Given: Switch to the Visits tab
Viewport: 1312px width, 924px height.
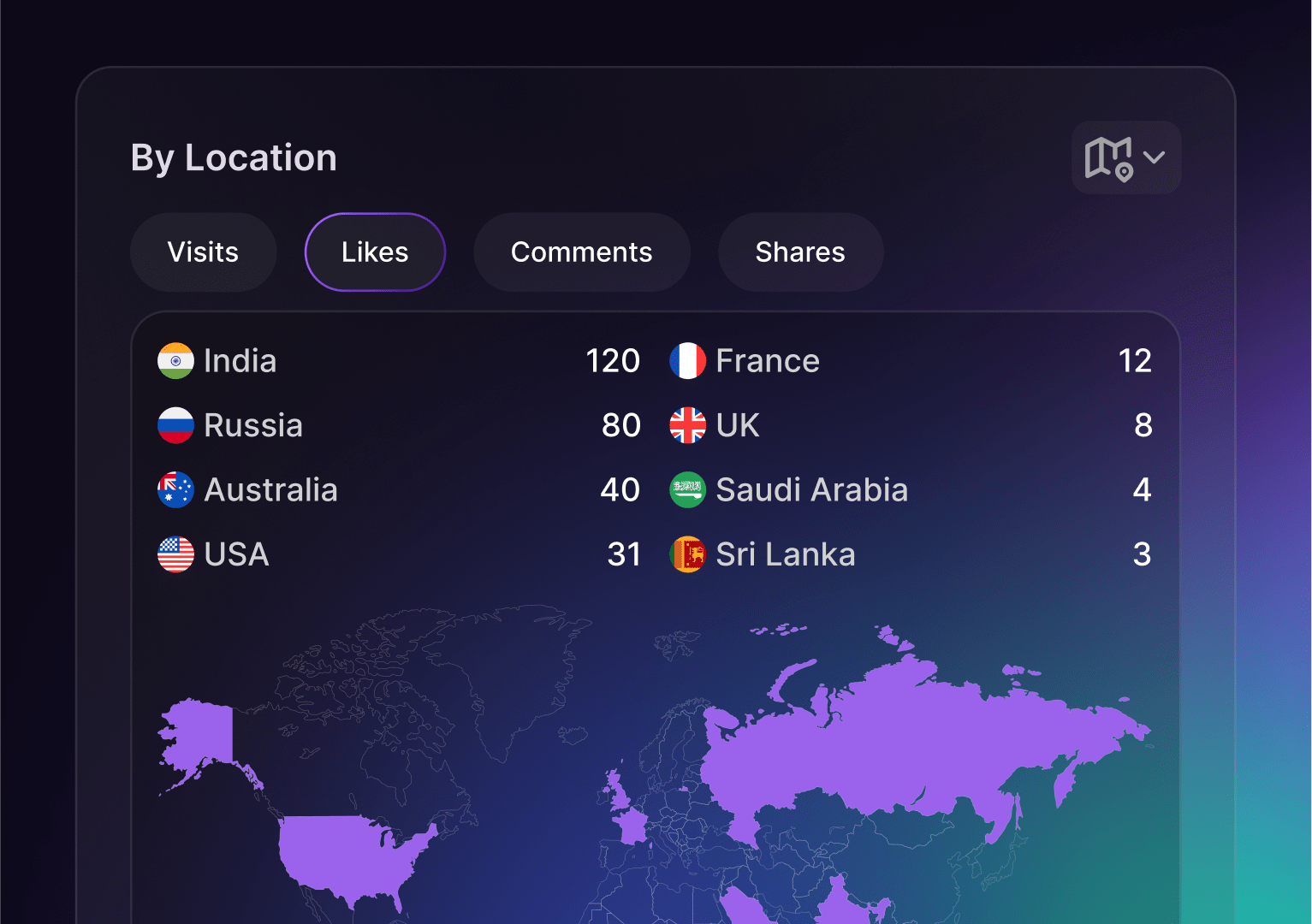Looking at the screenshot, I should (x=203, y=252).
